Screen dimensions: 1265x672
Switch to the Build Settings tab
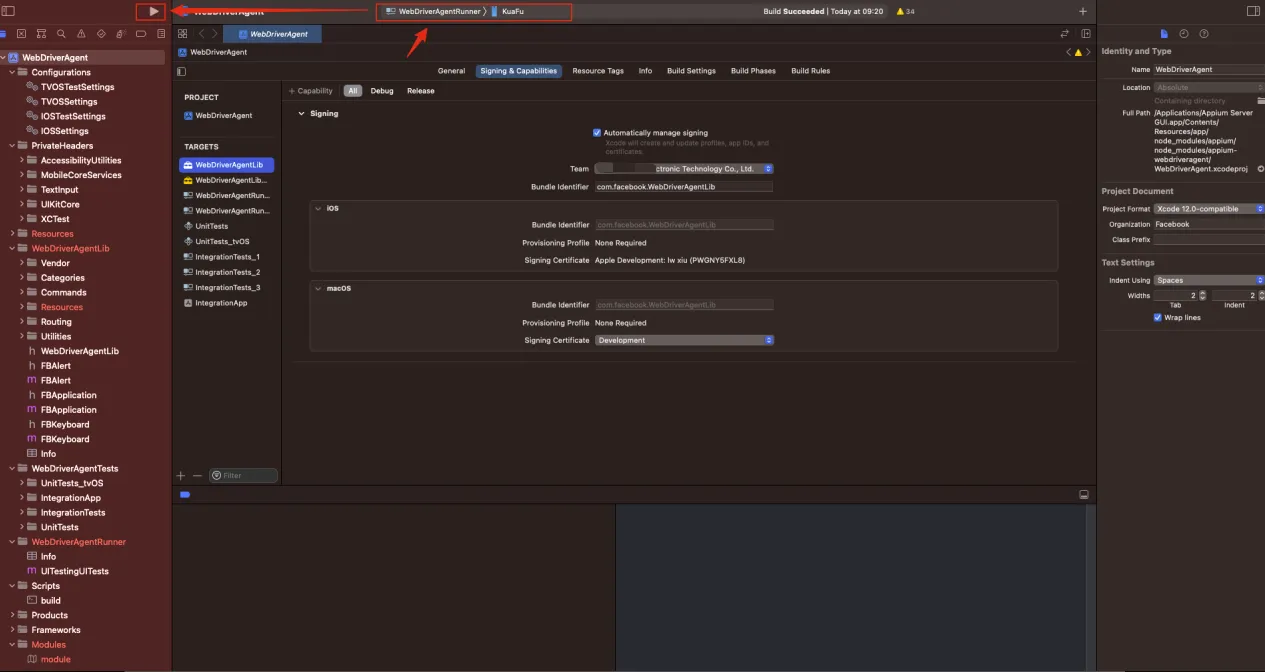click(x=691, y=71)
